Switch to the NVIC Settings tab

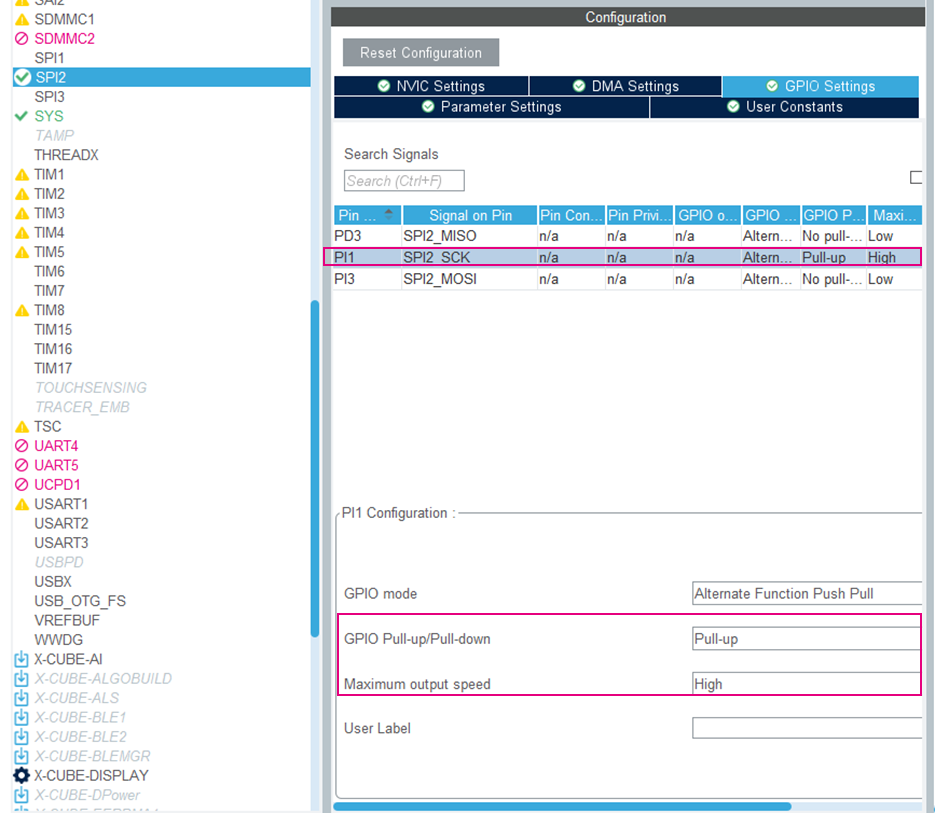(431, 86)
